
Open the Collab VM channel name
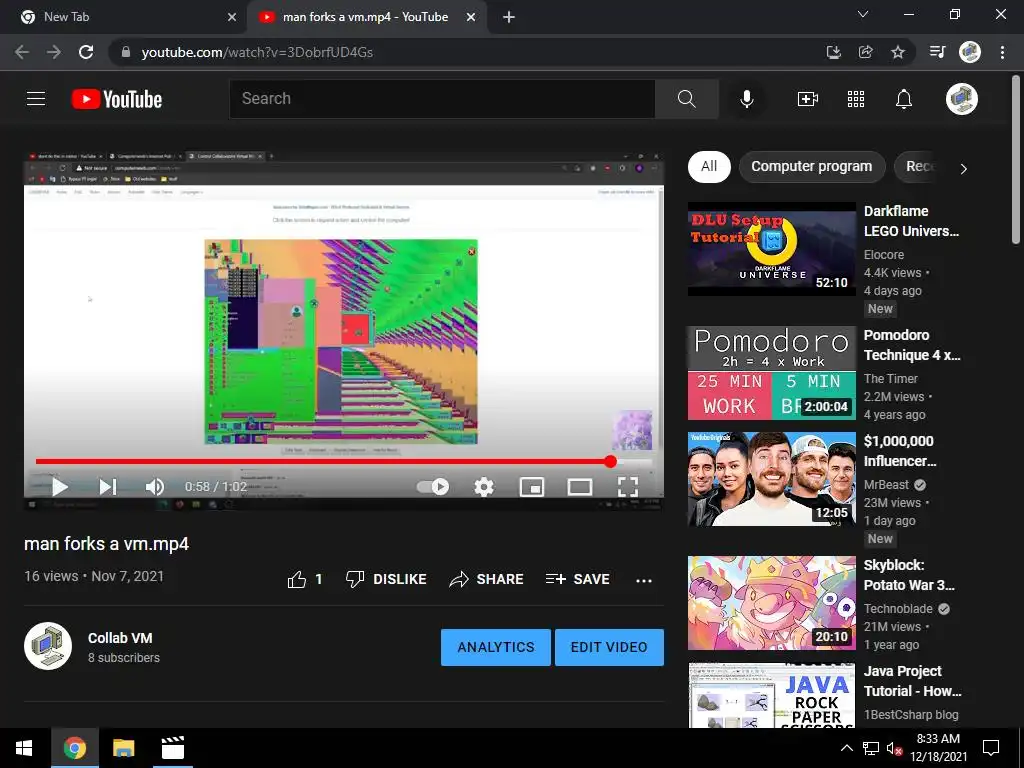120,638
